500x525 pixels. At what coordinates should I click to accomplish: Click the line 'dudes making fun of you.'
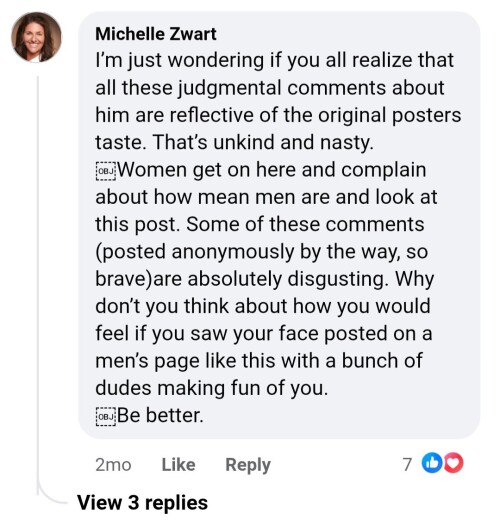[212, 388]
